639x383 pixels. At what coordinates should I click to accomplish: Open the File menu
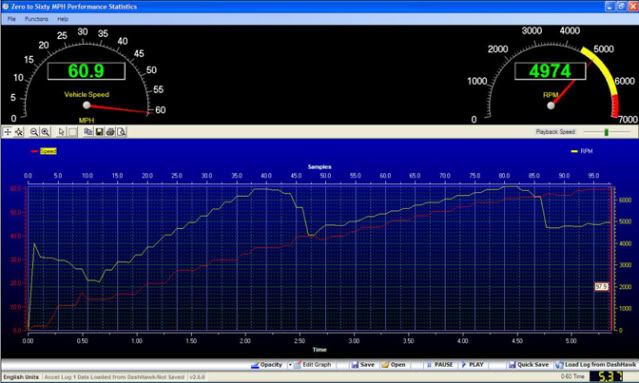pyautogui.click(x=11, y=19)
